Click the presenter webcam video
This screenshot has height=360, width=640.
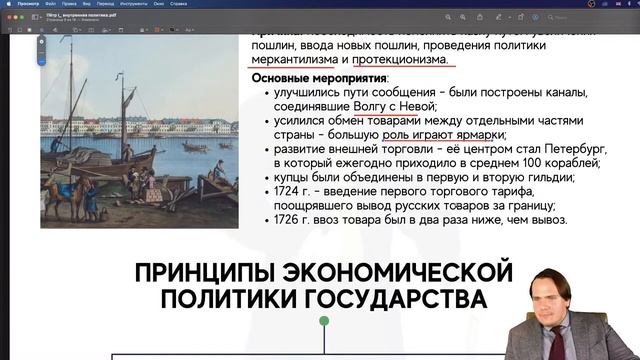[571, 314]
